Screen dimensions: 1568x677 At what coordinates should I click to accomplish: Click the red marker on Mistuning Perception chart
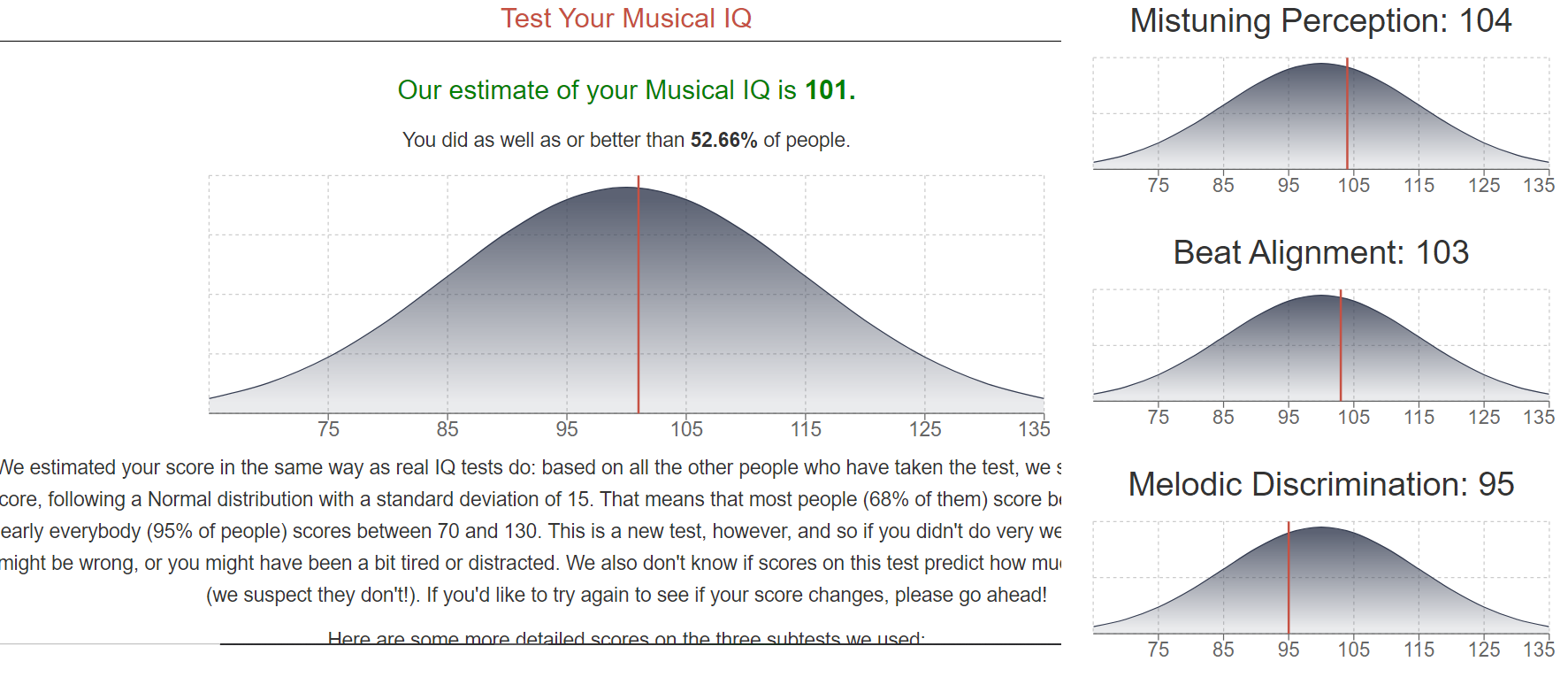[x=1347, y=113]
